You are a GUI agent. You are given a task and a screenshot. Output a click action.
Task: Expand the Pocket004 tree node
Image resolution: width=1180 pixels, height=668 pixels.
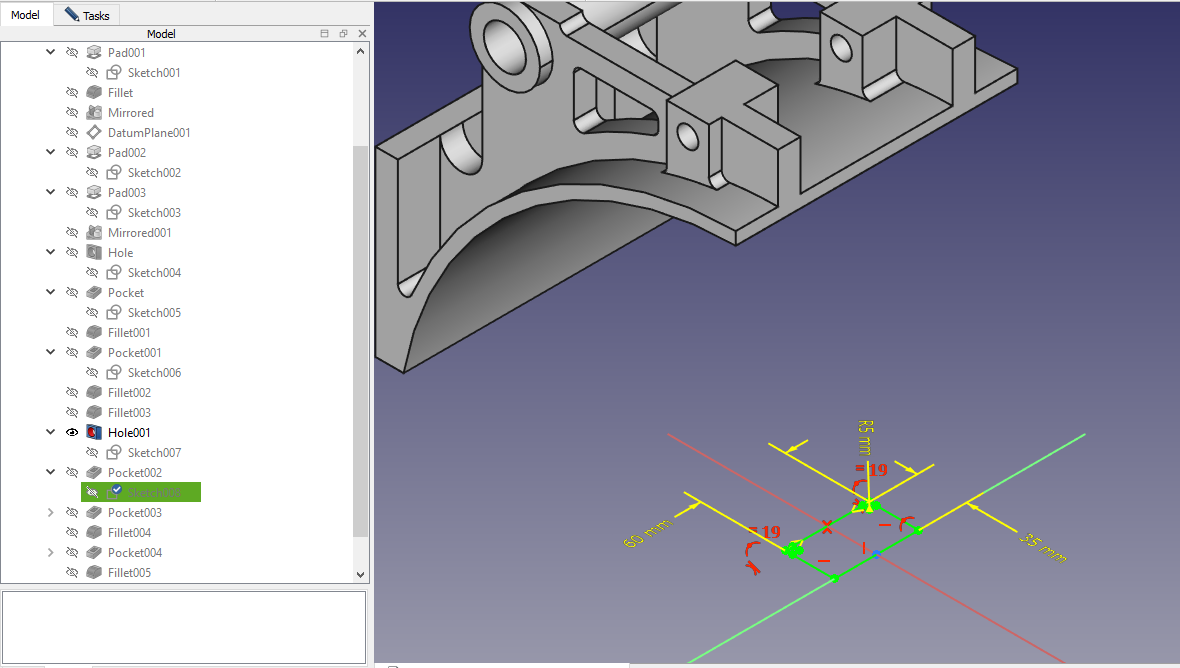pyautogui.click(x=51, y=553)
